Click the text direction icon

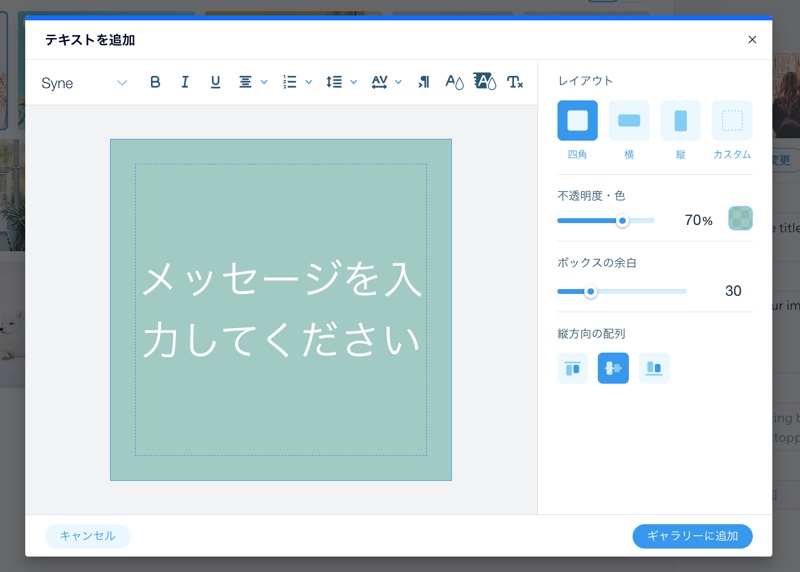pyautogui.click(x=424, y=83)
